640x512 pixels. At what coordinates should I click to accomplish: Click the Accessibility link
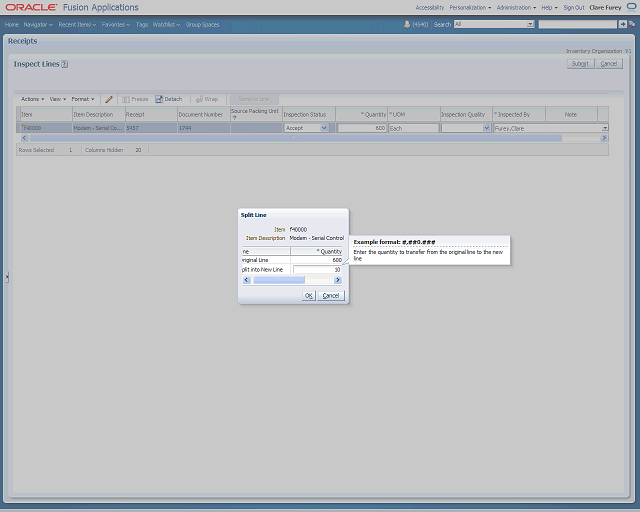tap(429, 7)
